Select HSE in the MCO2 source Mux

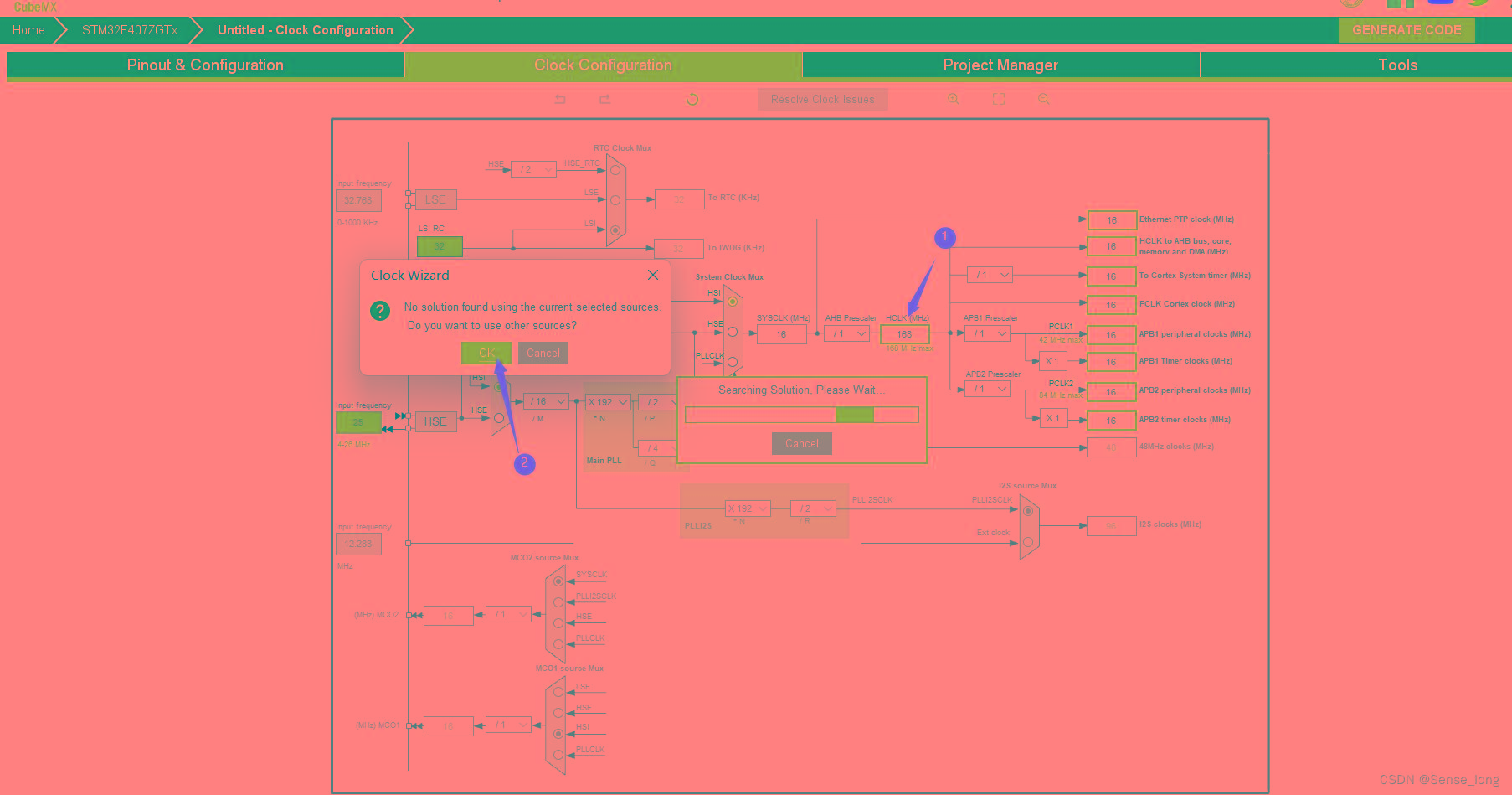(558, 623)
